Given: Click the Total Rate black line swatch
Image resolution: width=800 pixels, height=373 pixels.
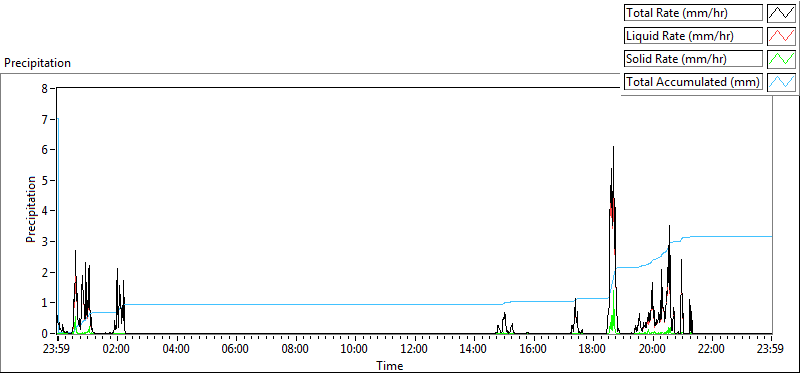Looking at the screenshot, I should [782, 13].
